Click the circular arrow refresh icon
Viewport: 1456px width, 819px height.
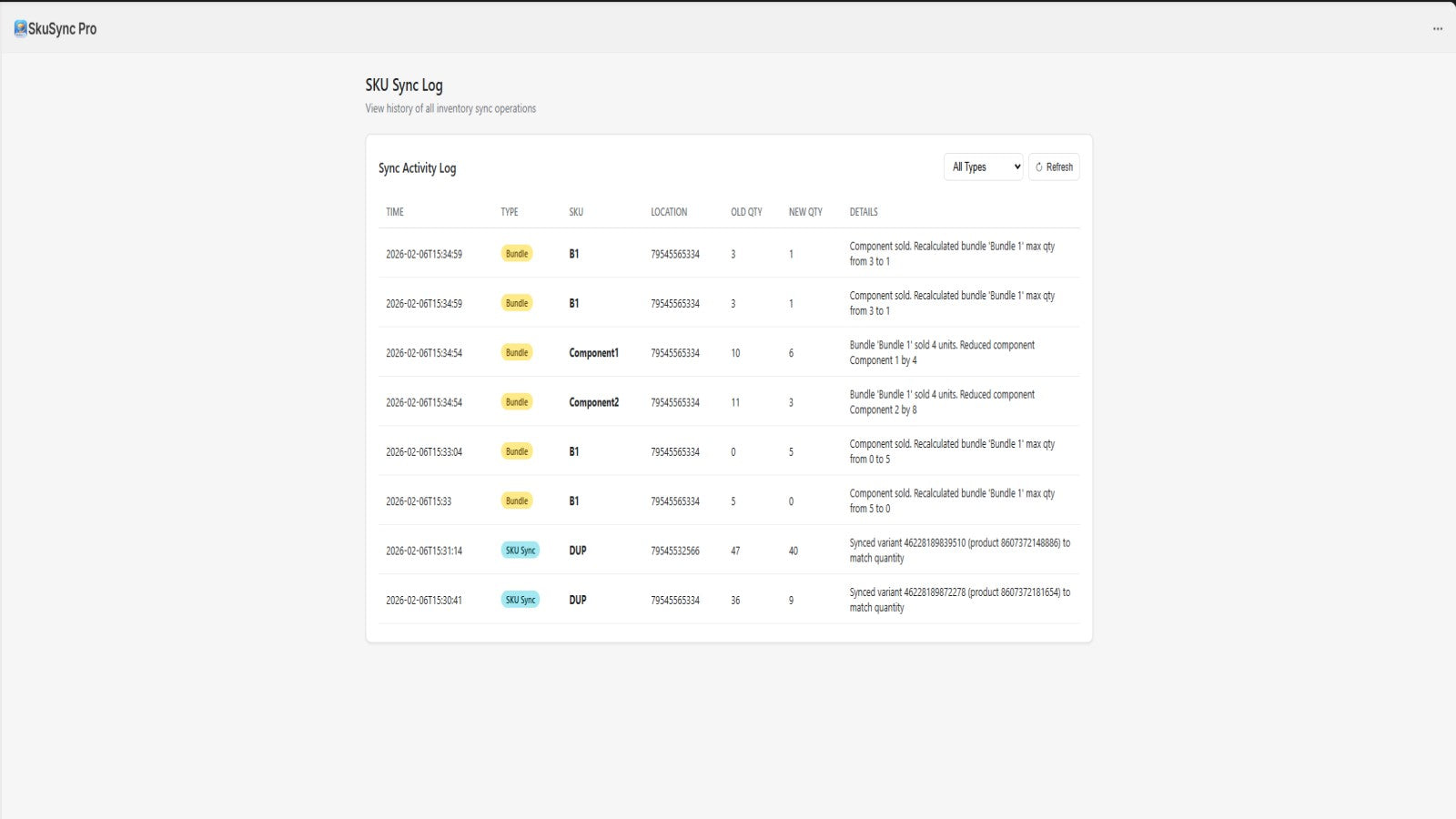[x=1038, y=167]
